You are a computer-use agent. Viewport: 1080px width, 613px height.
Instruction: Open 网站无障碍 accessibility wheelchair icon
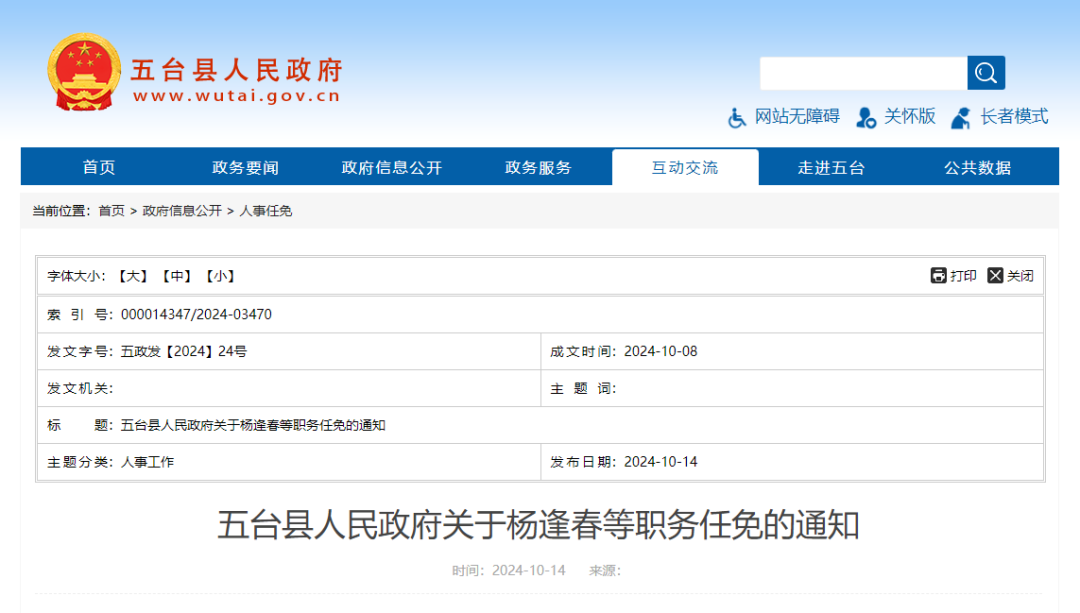(737, 116)
